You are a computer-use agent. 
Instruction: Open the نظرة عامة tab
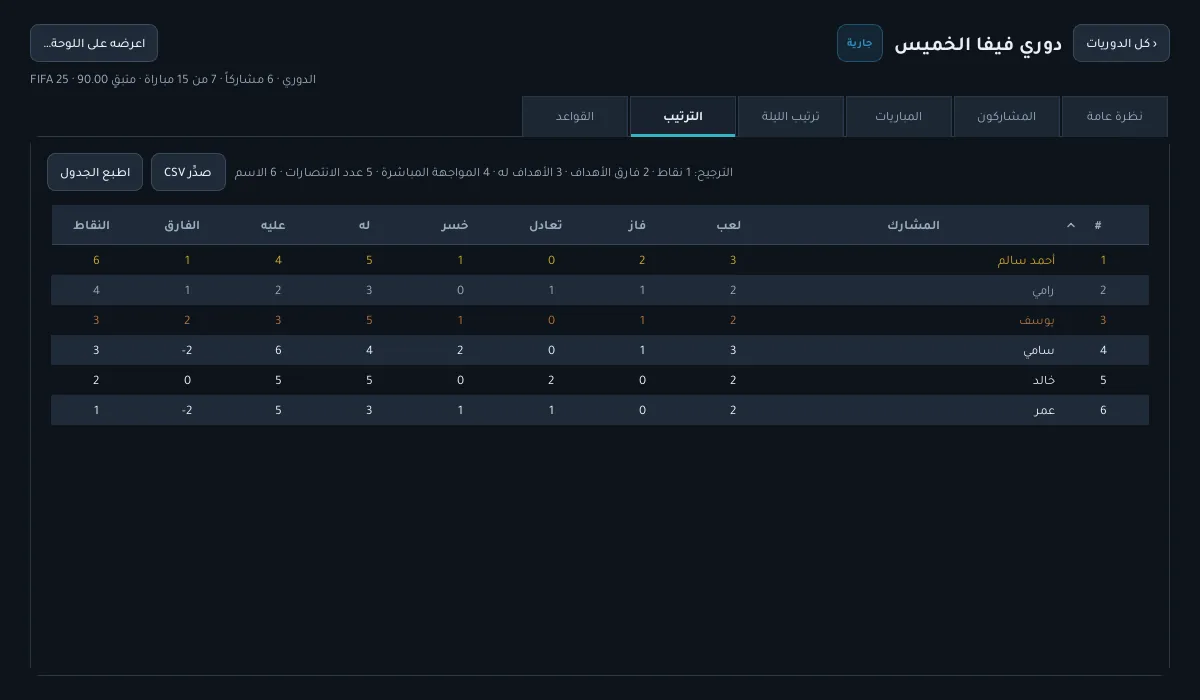pos(1114,116)
